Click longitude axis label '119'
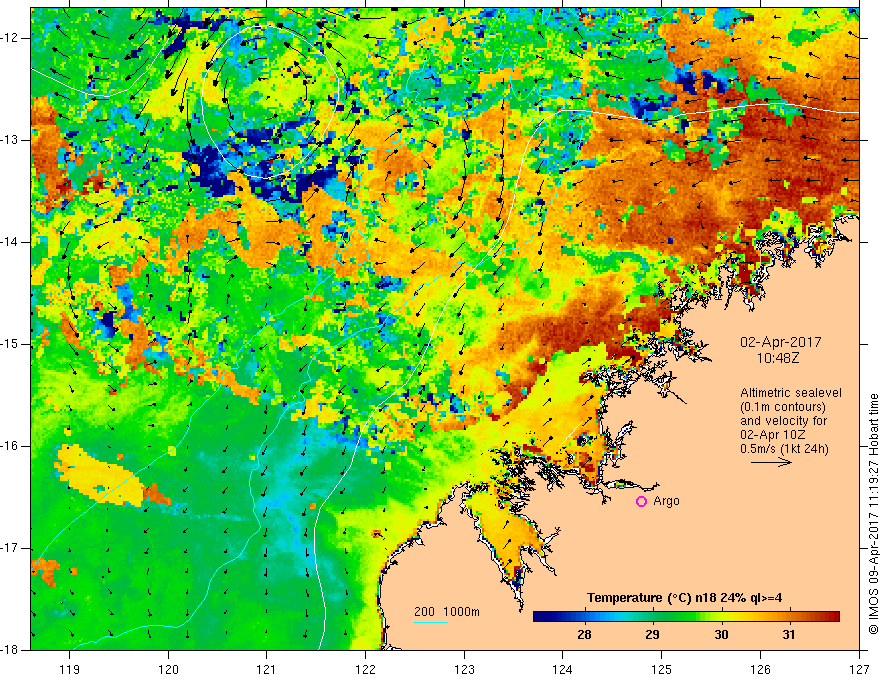The image size is (880, 680). pyautogui.click(x=70, y=669)
